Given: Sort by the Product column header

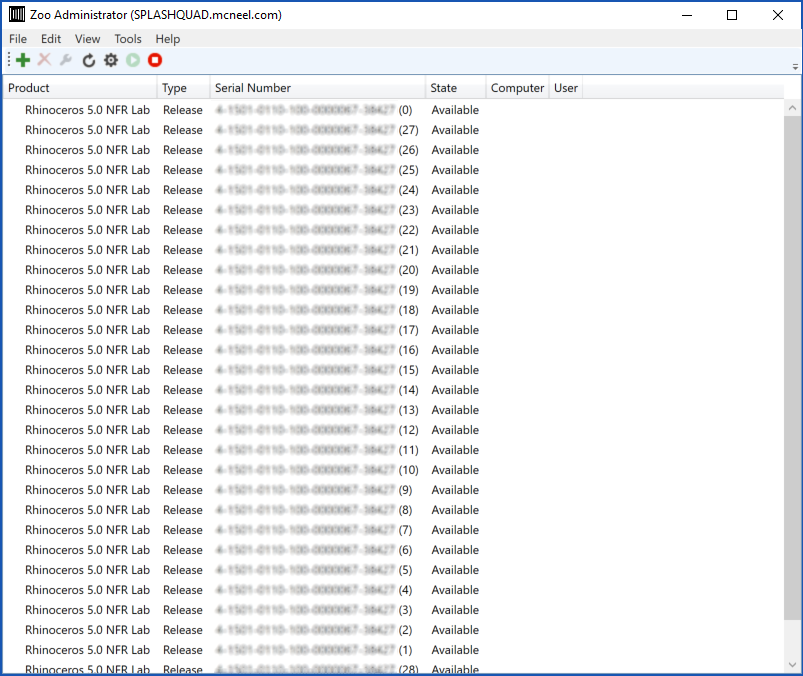Looking at the screenshot, I should pos(80,88).
